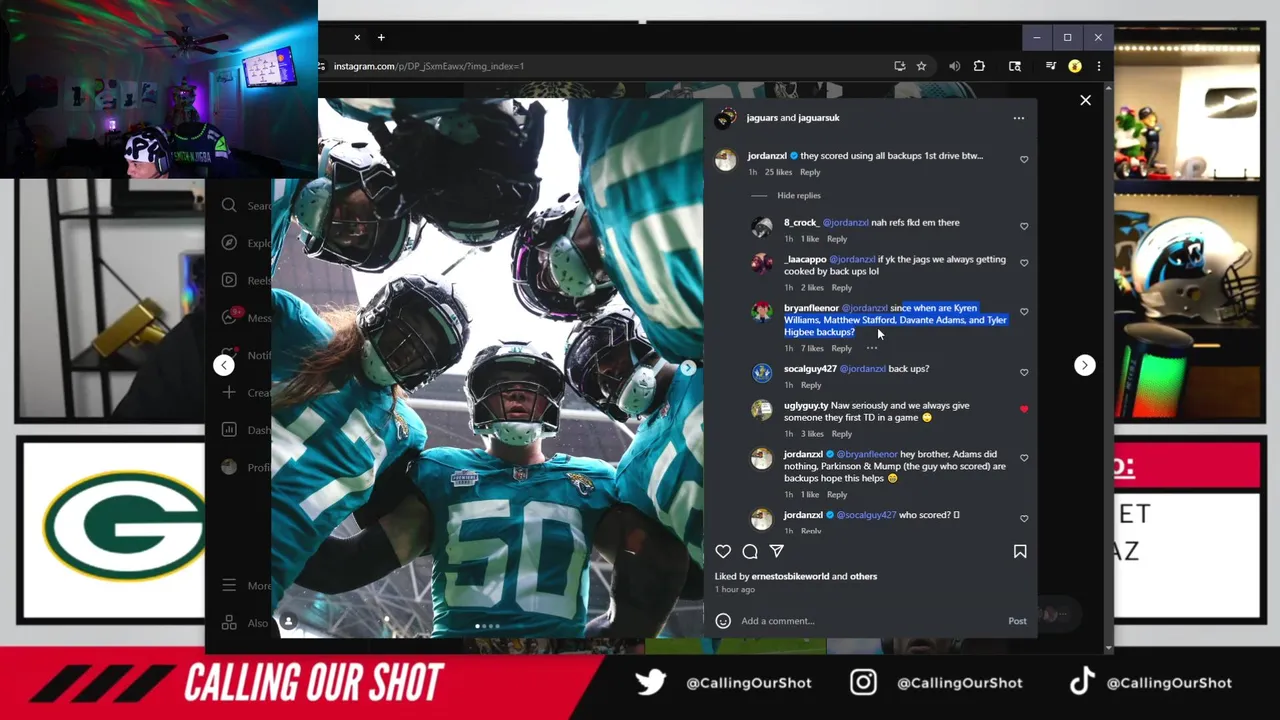Open Messages icon with unread badge
This screenshot has width=1280, height=720.
(x=231, y=316)
